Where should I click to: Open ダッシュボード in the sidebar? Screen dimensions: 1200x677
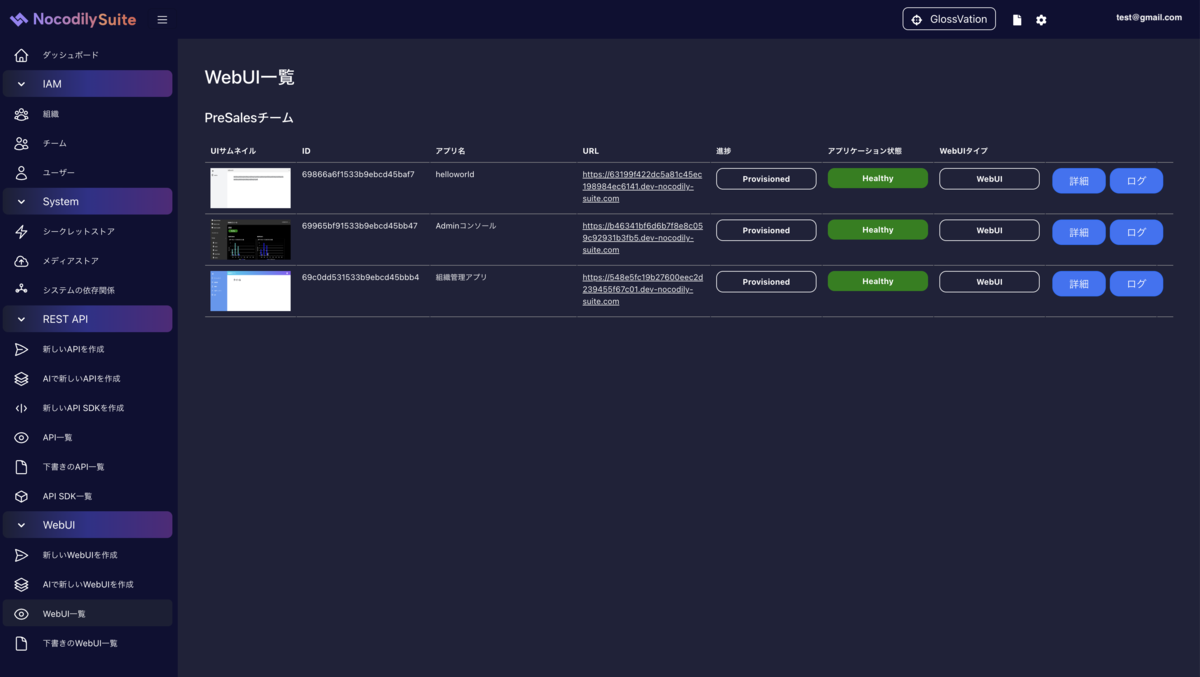(88, 55)
